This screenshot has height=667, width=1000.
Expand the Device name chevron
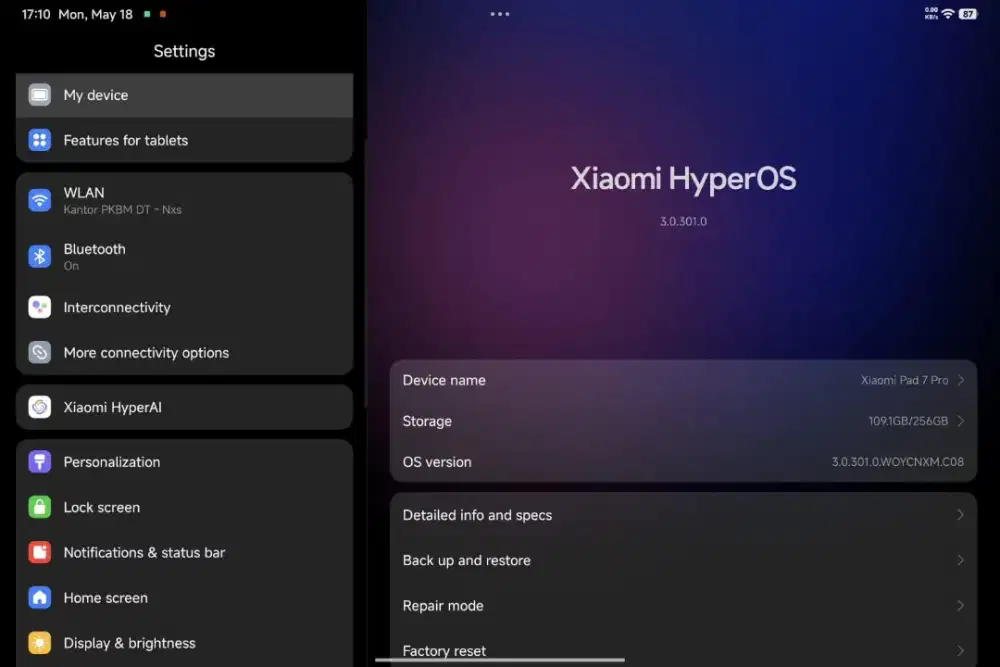pyautogui.click(x=960, y=380)
